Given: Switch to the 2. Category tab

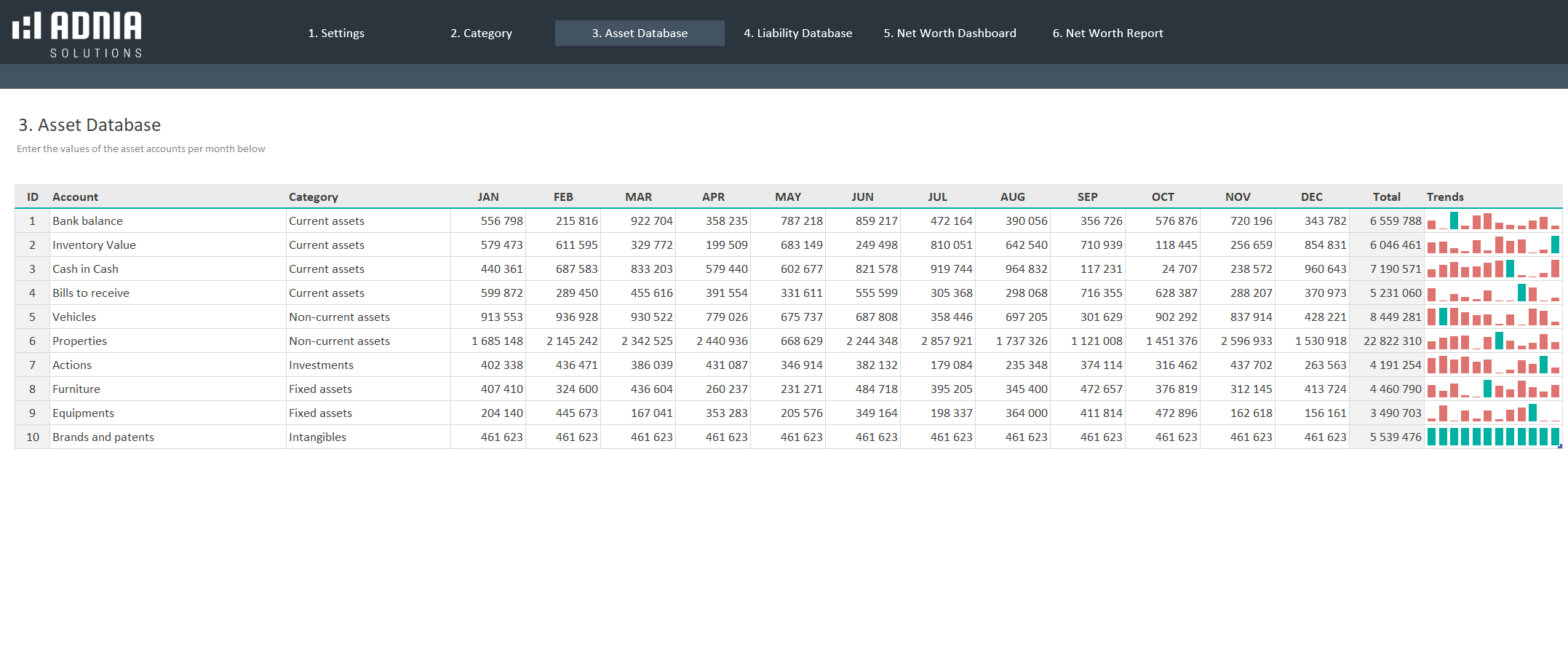Looking at the screenshot, I should click(x=481, y=33).
